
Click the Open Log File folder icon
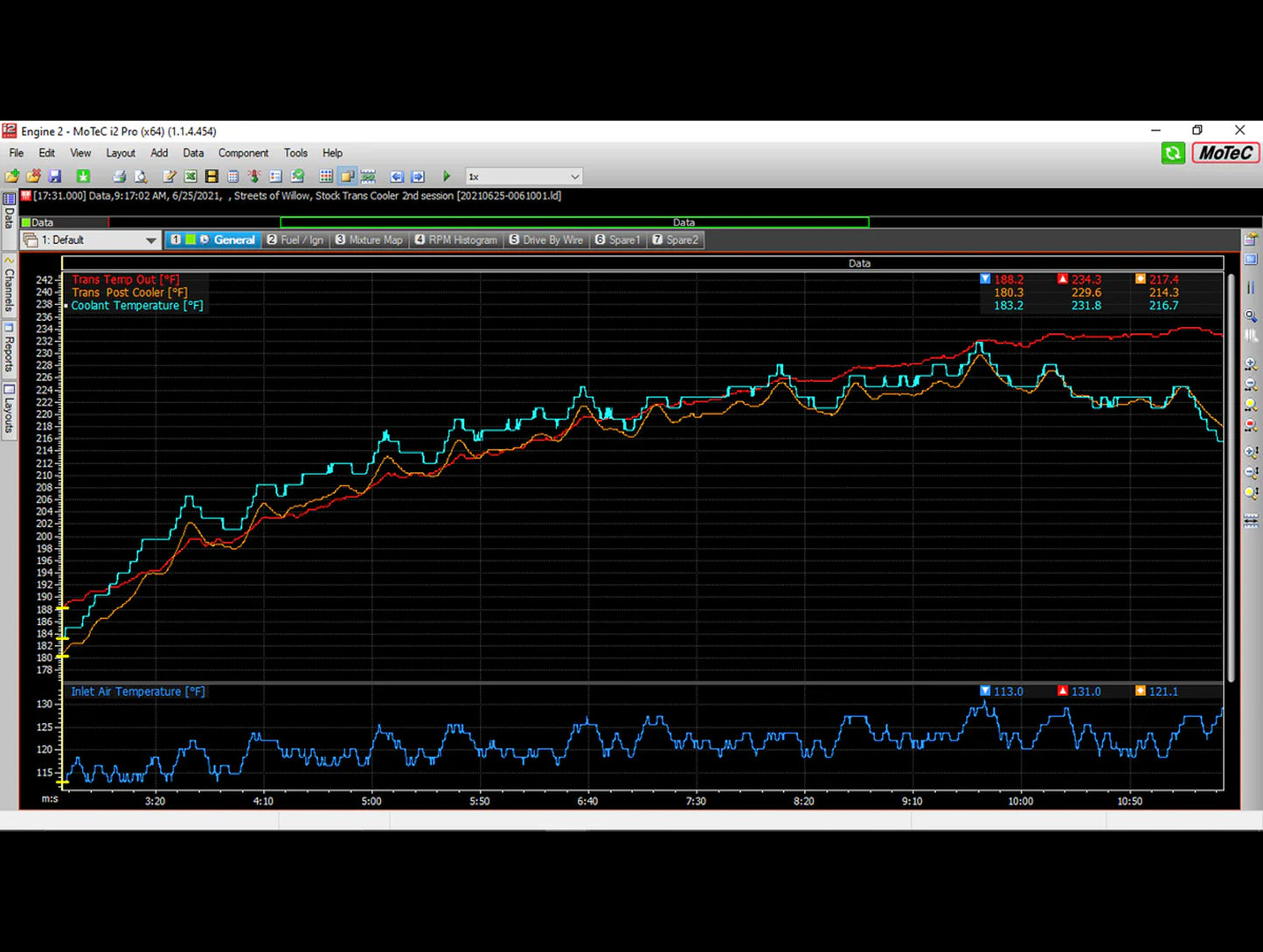12,177
